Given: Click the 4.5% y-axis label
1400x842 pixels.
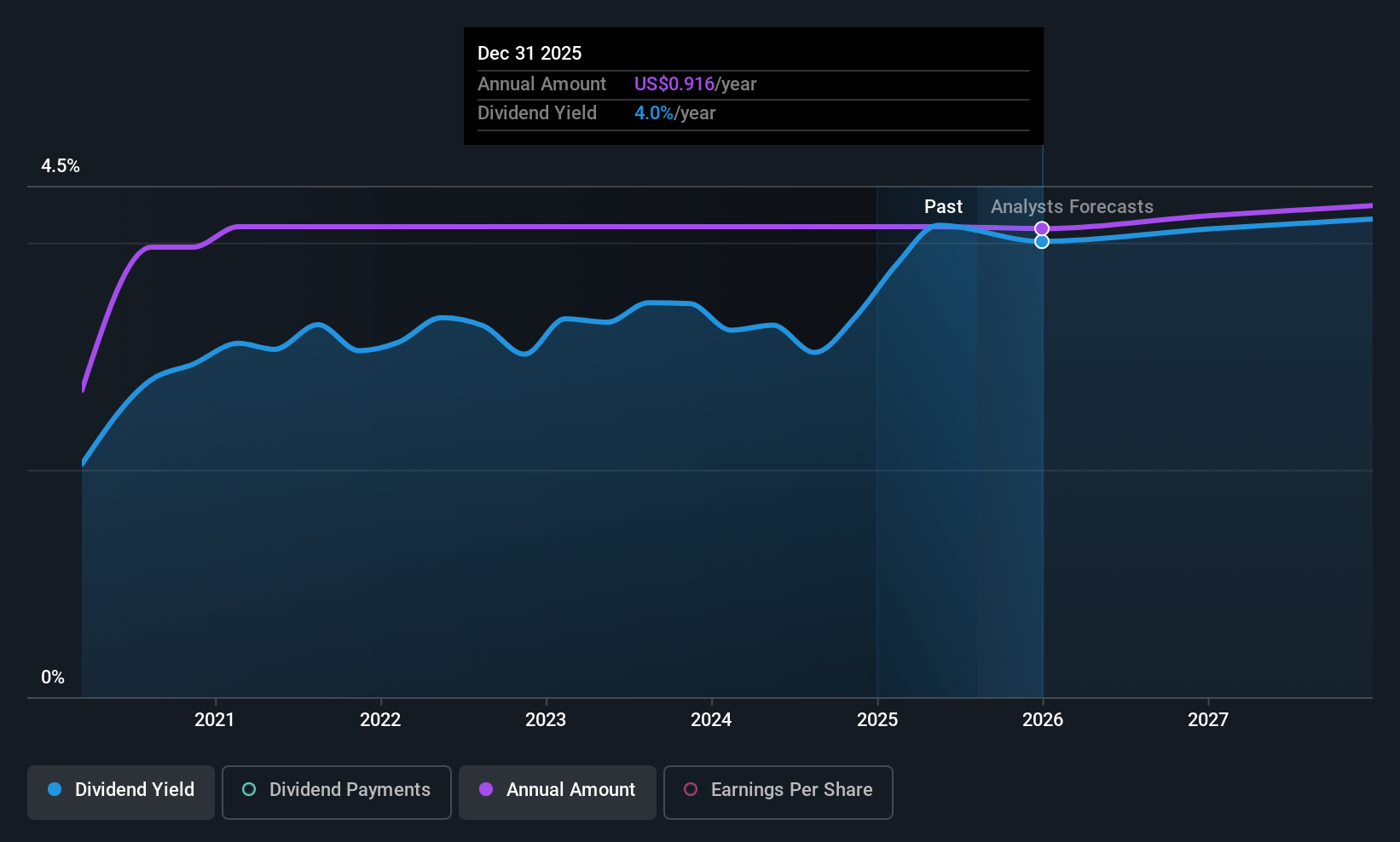Looking at the screenshot, I should pos(61,166).
